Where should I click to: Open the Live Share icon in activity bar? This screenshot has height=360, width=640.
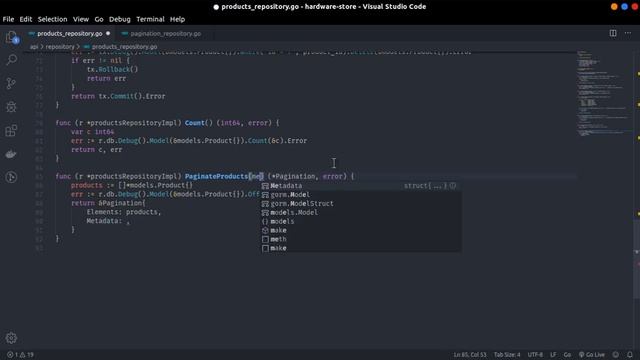pos(11,177)
